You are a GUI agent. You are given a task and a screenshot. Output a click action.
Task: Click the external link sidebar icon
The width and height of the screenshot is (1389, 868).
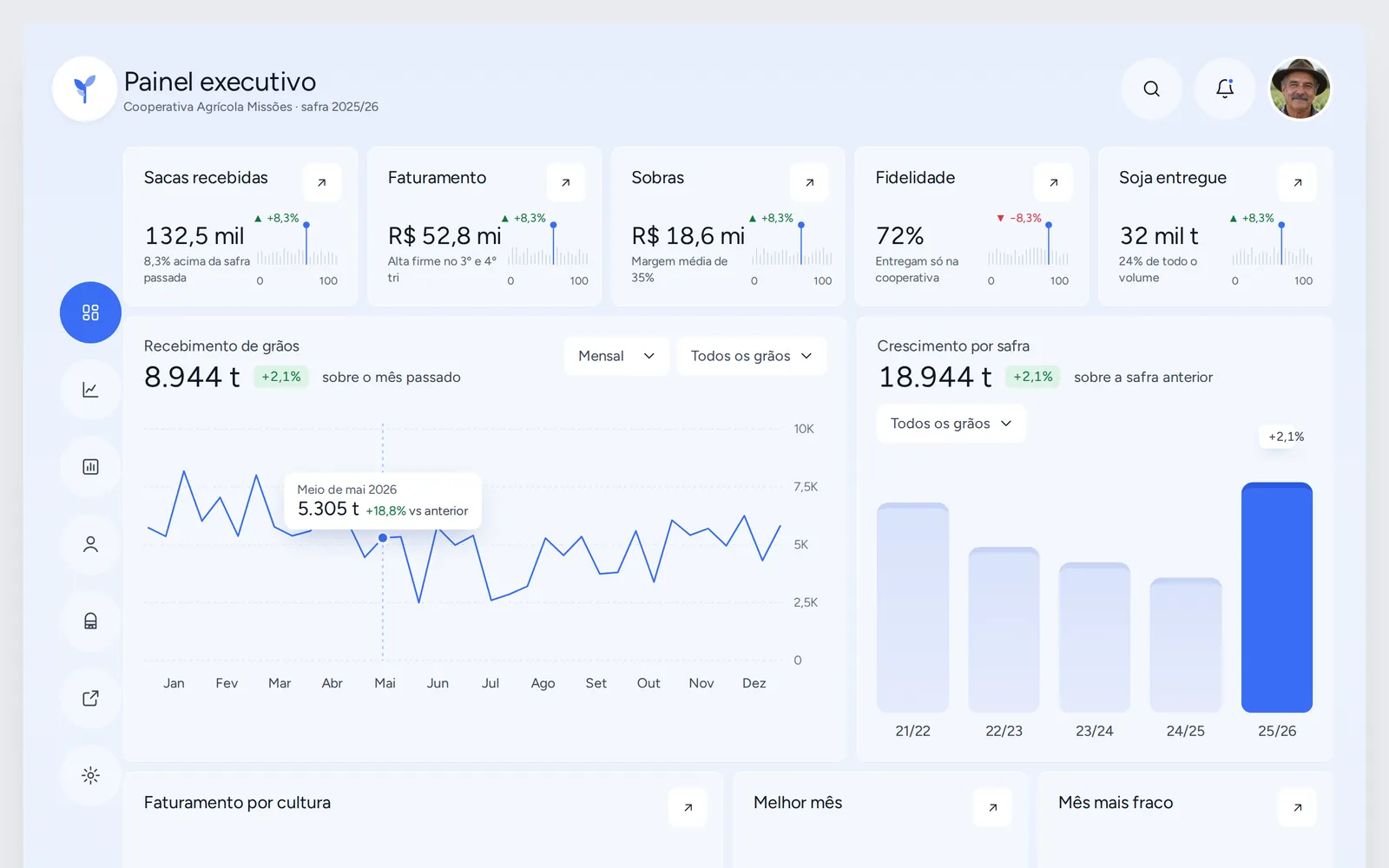click(90, 699)
